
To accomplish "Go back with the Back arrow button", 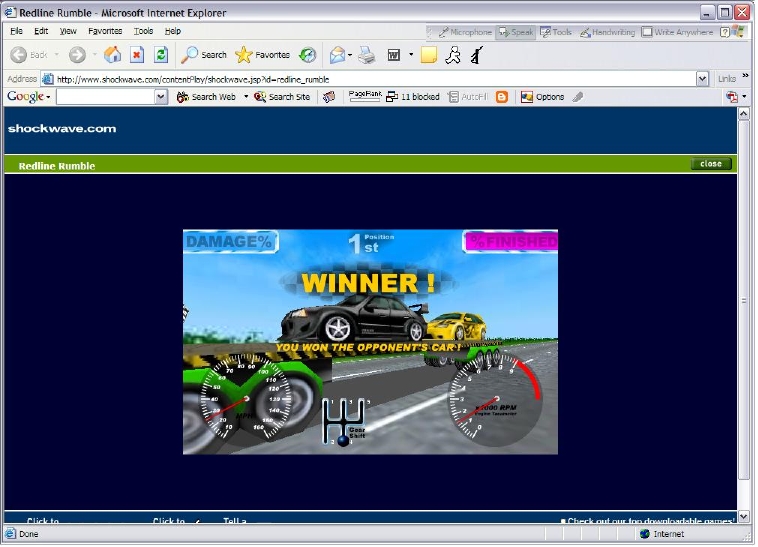I will pyautogui.click(x=29, y=55).
